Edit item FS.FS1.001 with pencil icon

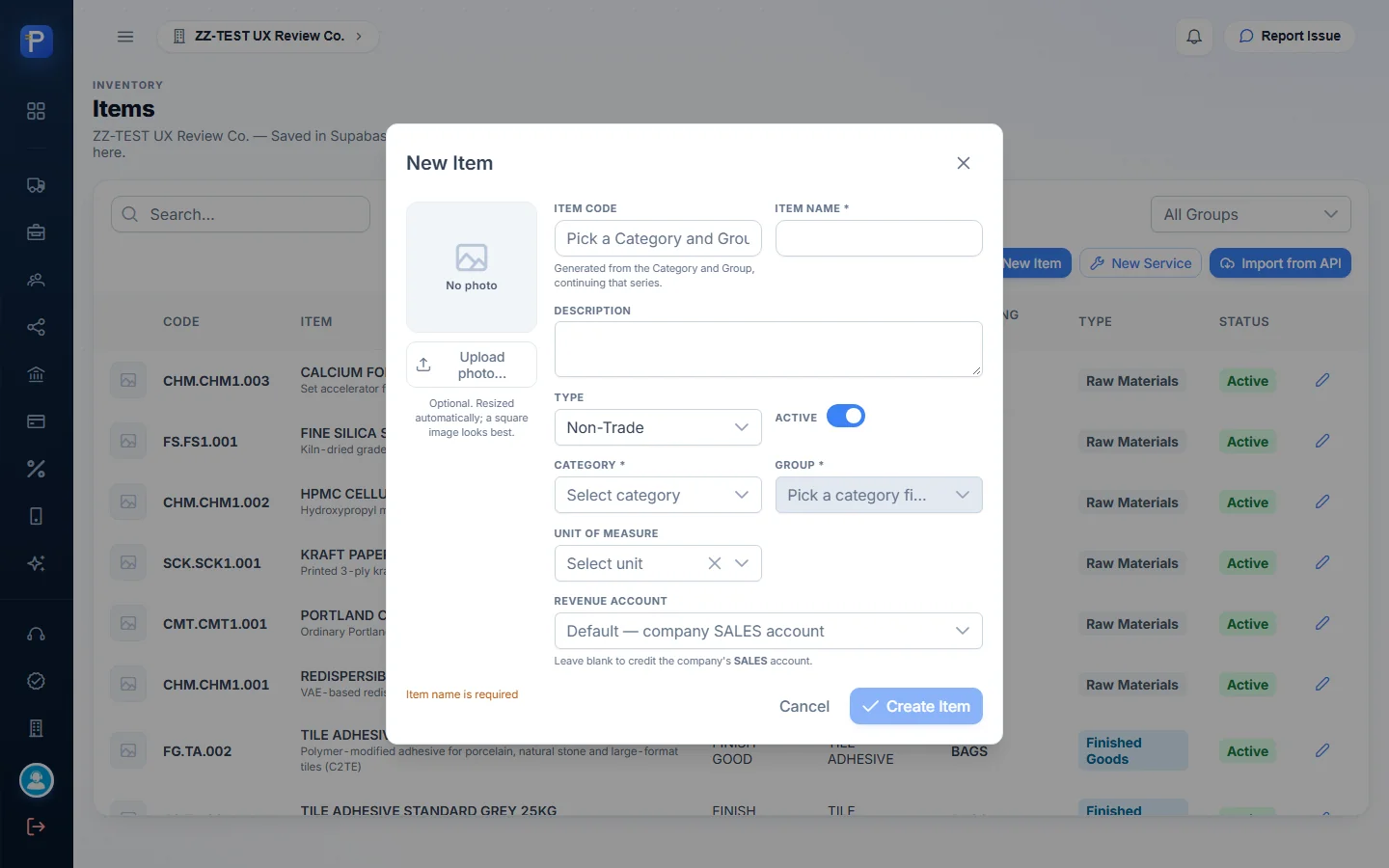[x=1322, y=441]
